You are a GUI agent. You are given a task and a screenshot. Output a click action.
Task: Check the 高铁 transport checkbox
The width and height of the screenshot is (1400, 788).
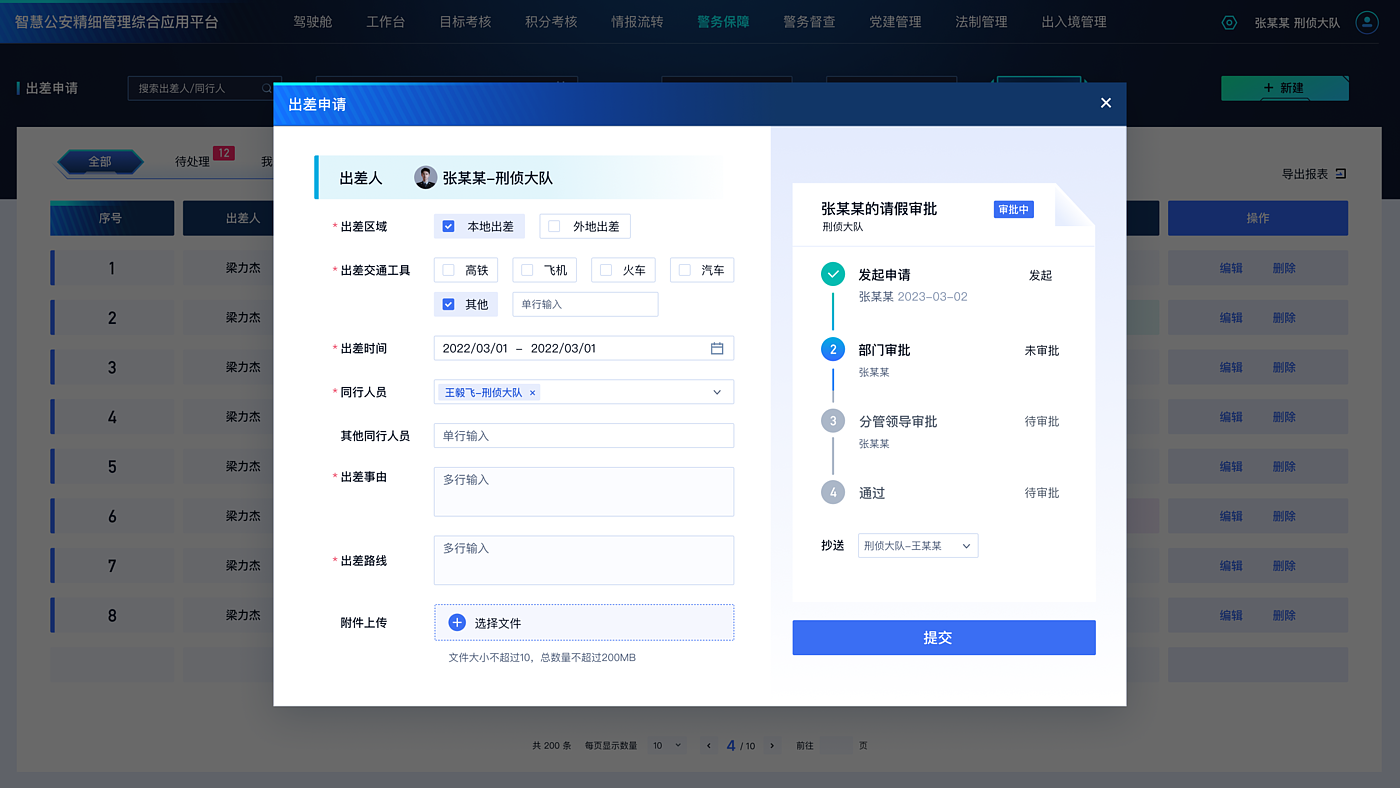(448, 270)
